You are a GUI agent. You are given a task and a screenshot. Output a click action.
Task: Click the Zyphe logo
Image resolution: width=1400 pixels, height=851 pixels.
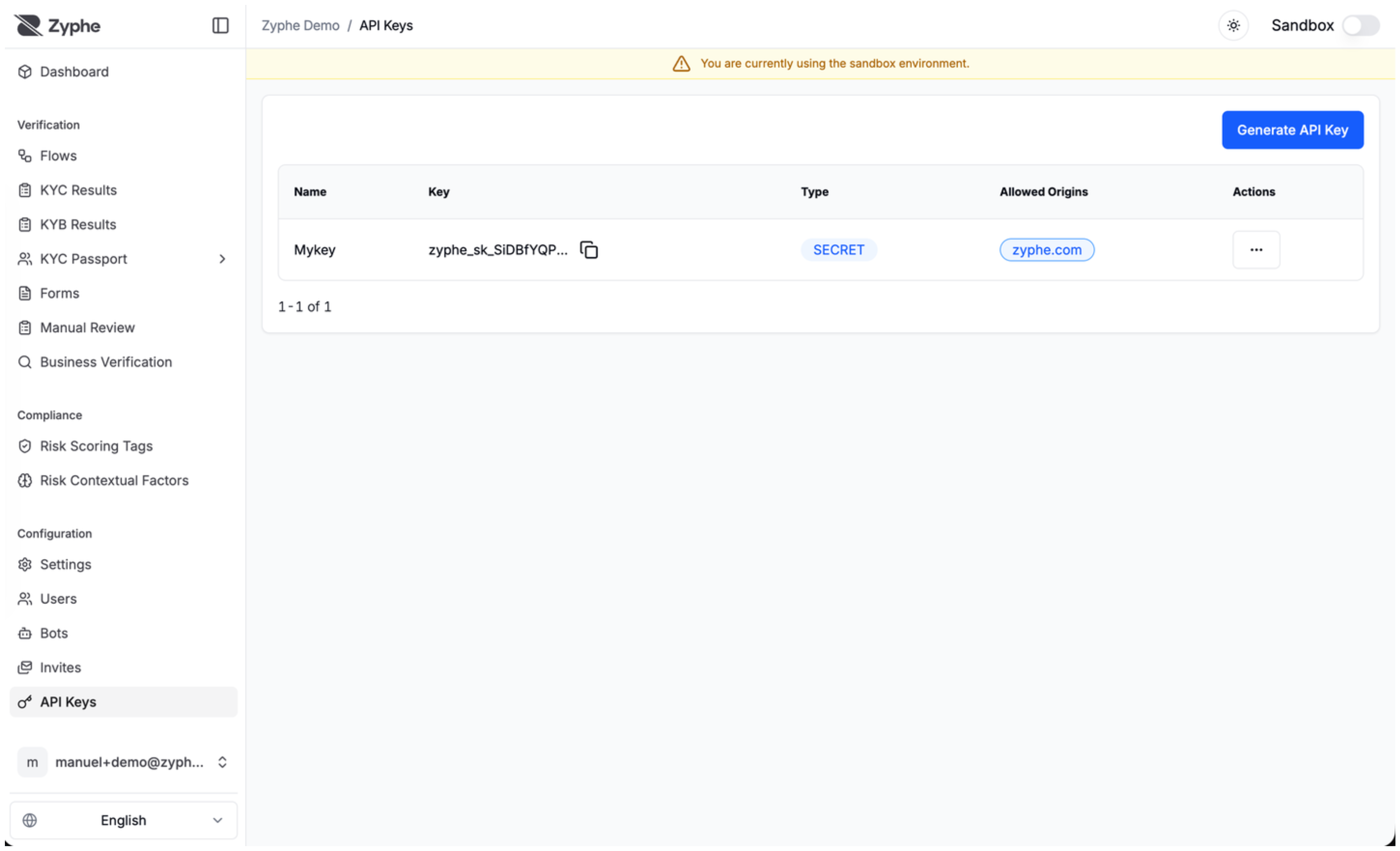tap(58, 25)
